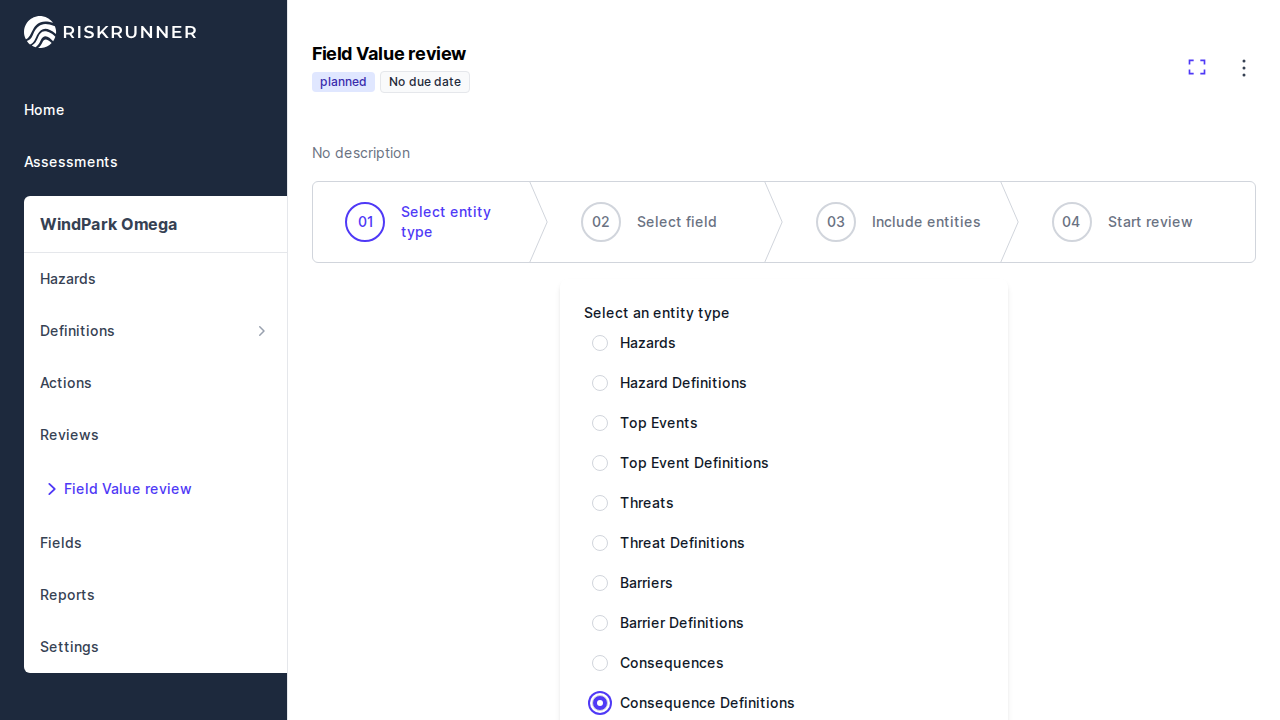Click the planned status badge
This screenshot has width=1280, height=720.
coord(343,82)
